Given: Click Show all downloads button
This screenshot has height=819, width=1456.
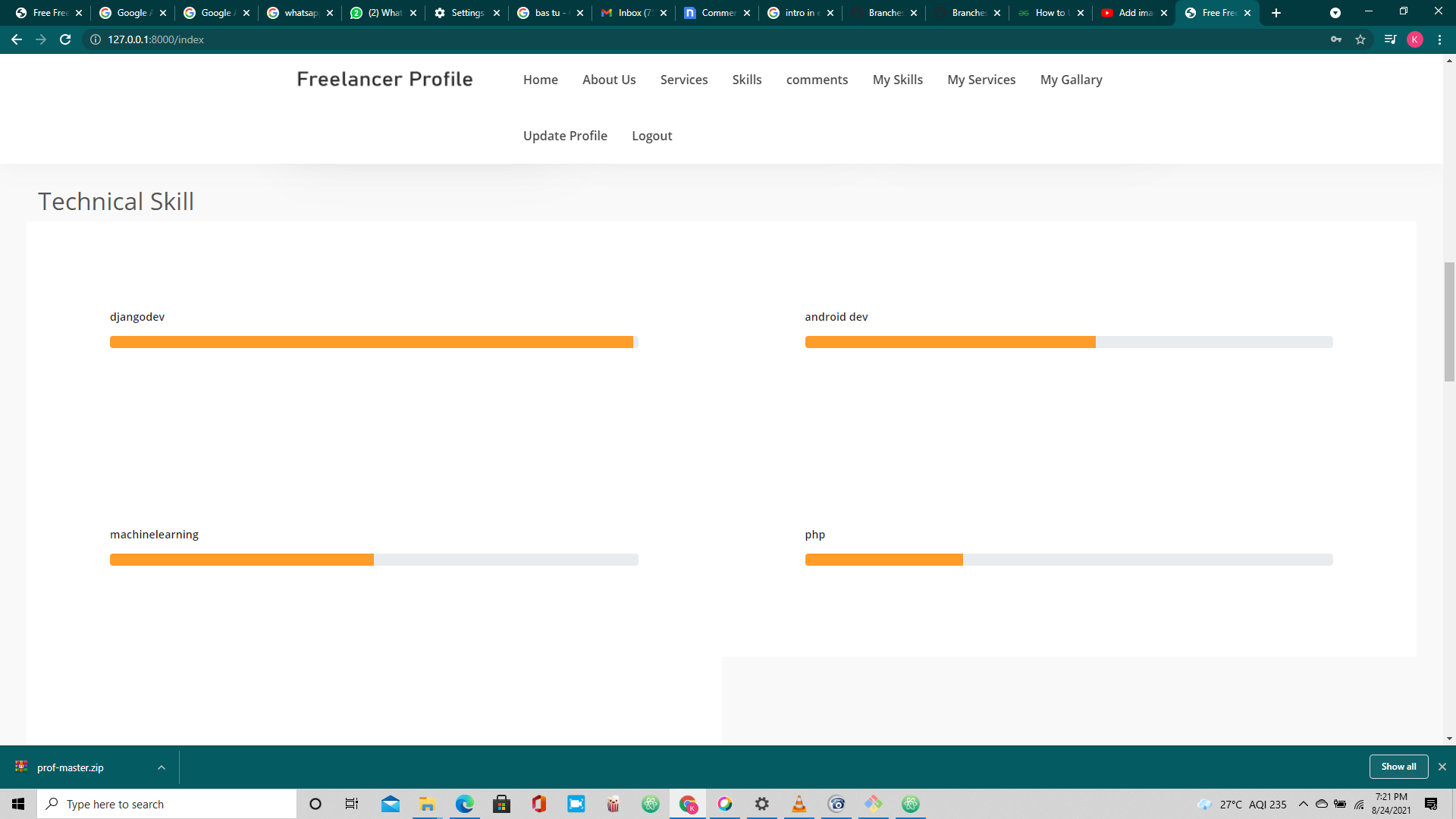Looking at the screenshot, I should coord(1398,767).
